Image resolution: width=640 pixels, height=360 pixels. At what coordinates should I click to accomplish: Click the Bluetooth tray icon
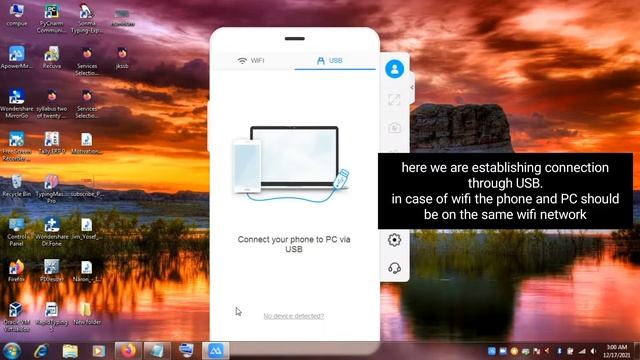coord(559,351)
